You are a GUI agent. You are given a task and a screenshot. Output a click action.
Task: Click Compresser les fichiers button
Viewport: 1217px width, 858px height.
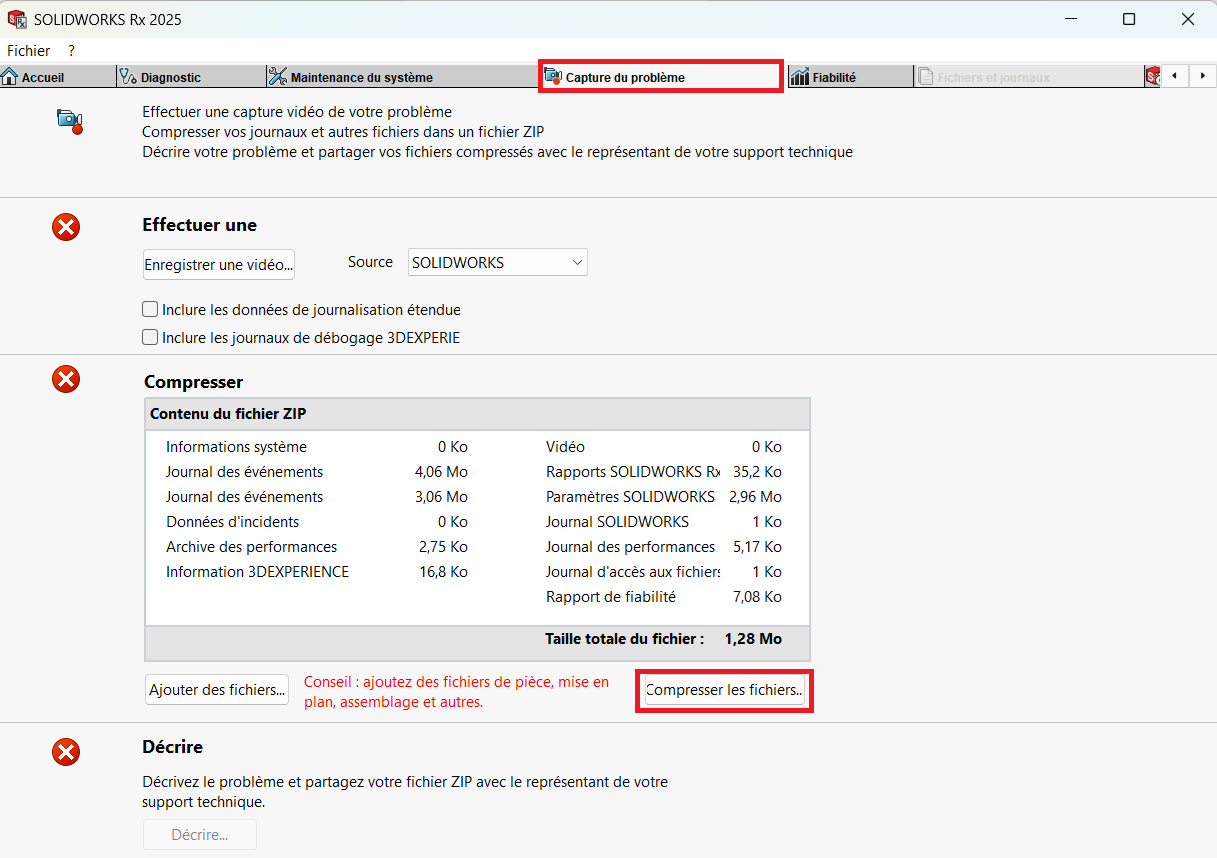click(x=725, y=690)
